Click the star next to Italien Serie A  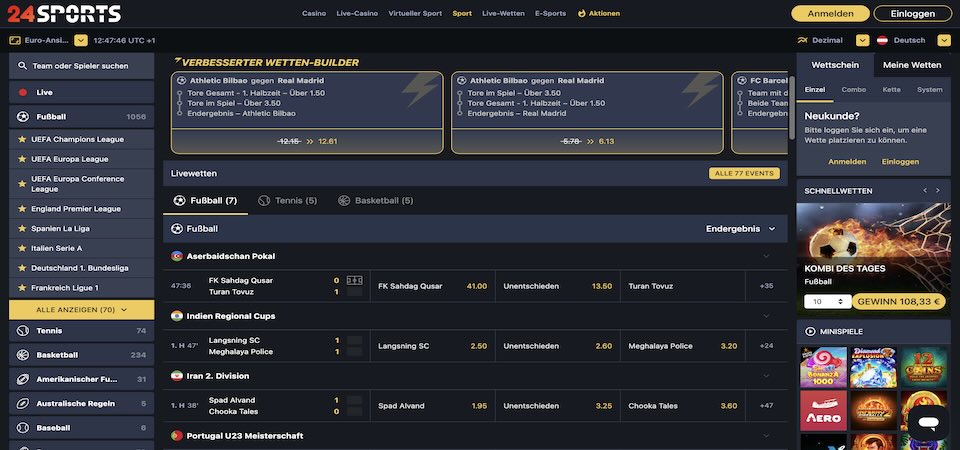(22, 249)
